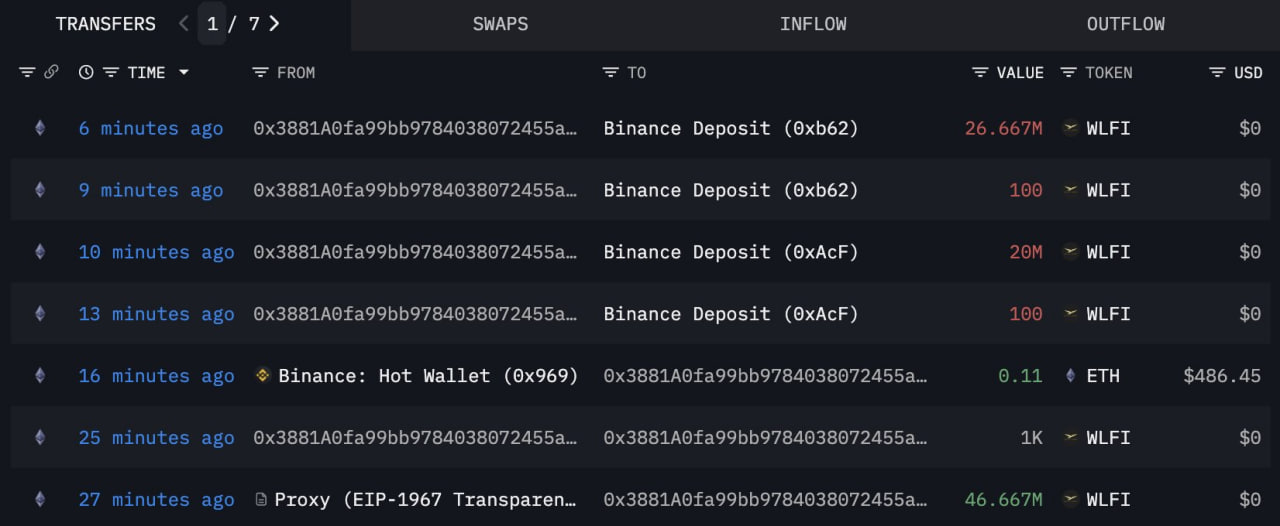Click the clock icon beside TIME
The height and width of the screenshot is (526, 1280).
point(86,72)
